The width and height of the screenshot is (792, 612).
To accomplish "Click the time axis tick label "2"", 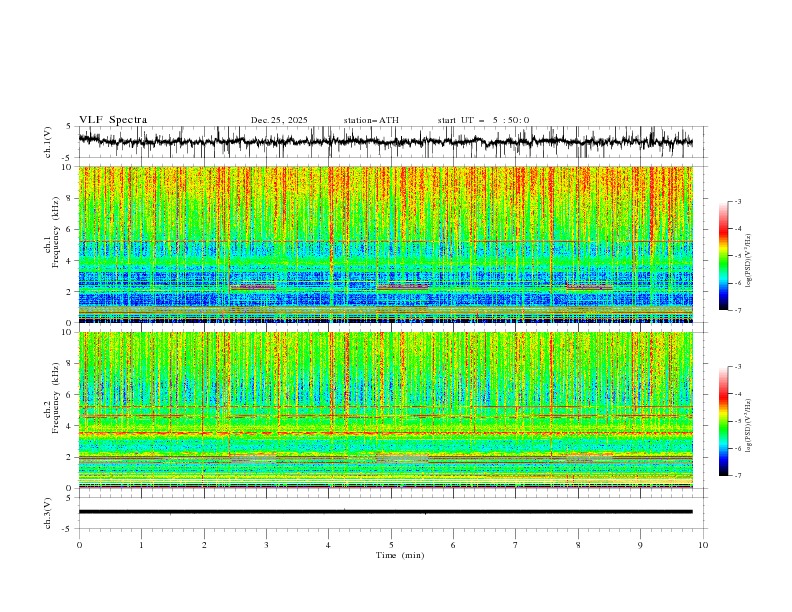I will click(204, 545).
